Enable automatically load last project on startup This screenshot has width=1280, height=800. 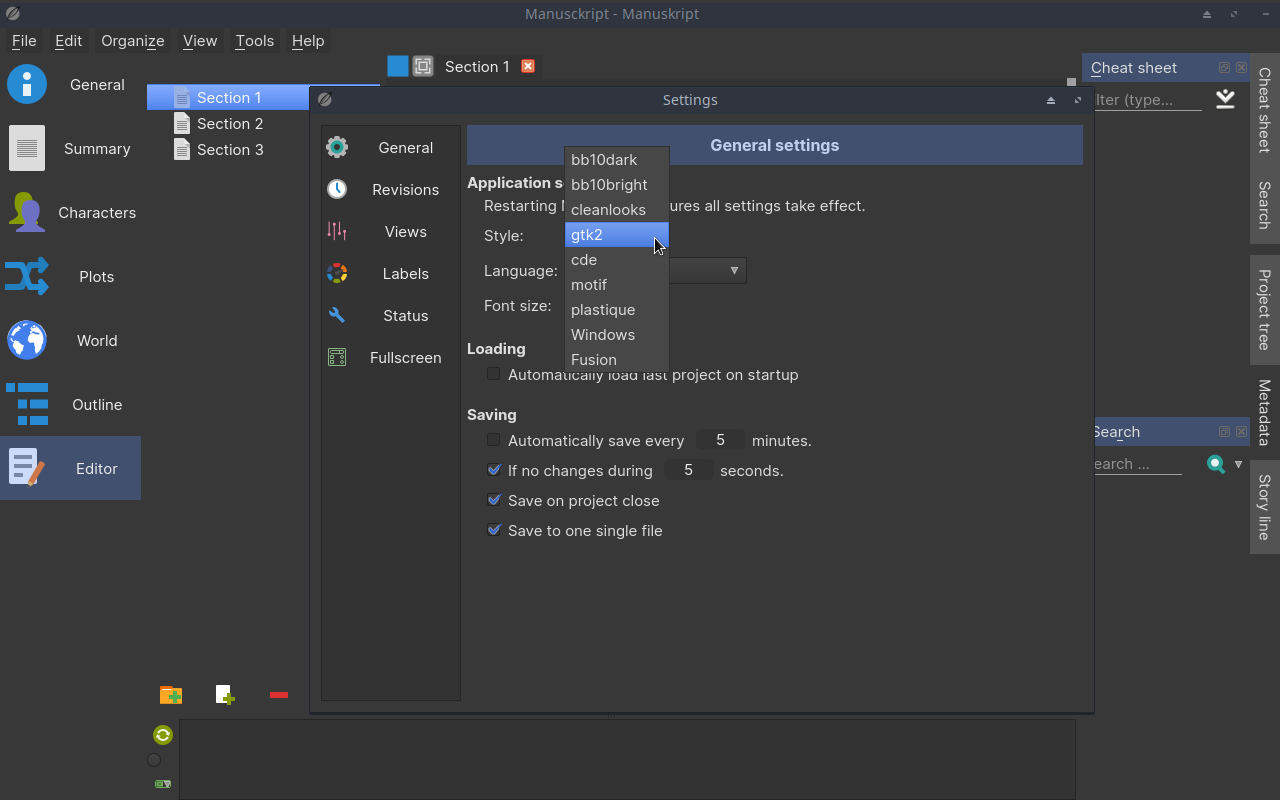tap(493, 374)
